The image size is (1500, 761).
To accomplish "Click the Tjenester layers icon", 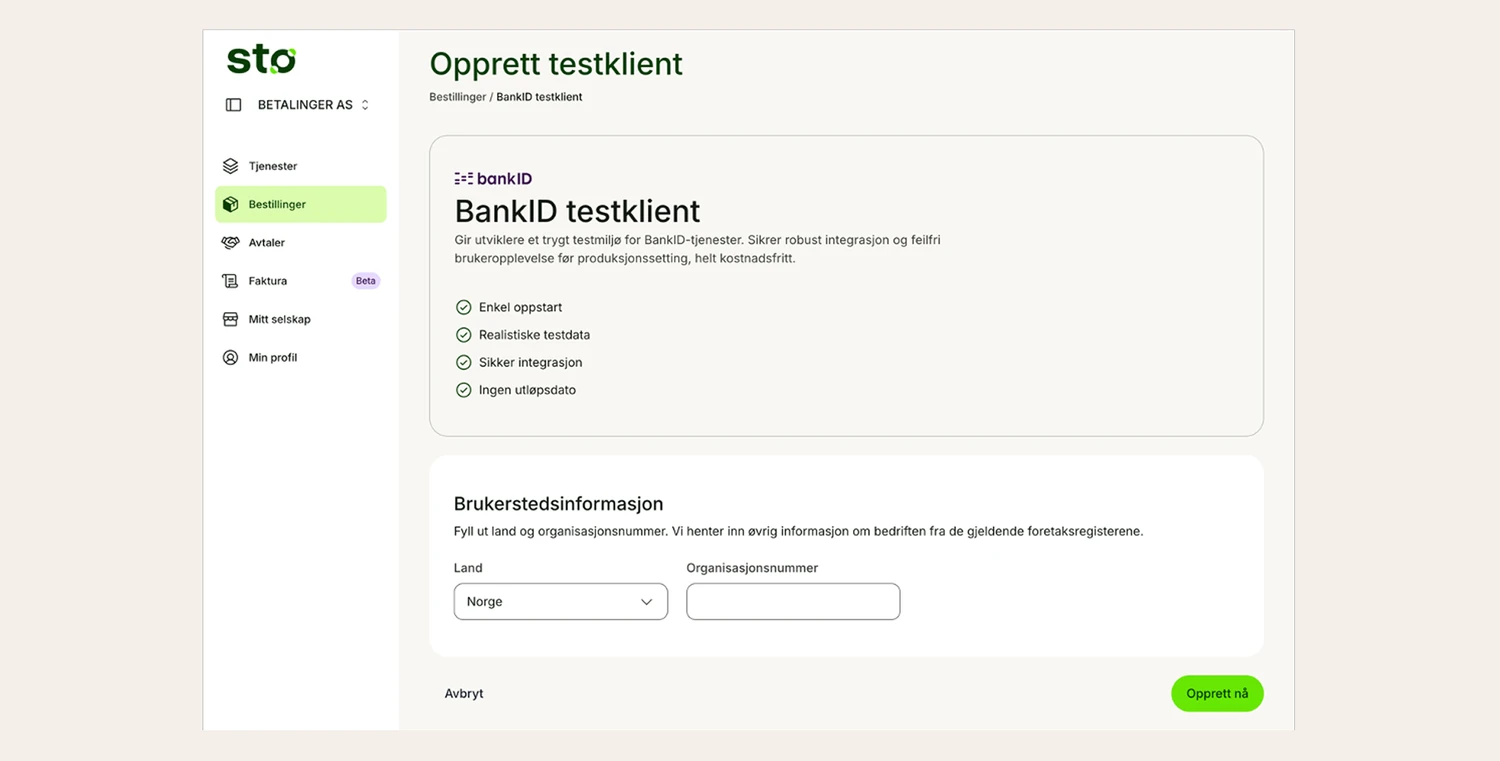I will pos(230,166).
